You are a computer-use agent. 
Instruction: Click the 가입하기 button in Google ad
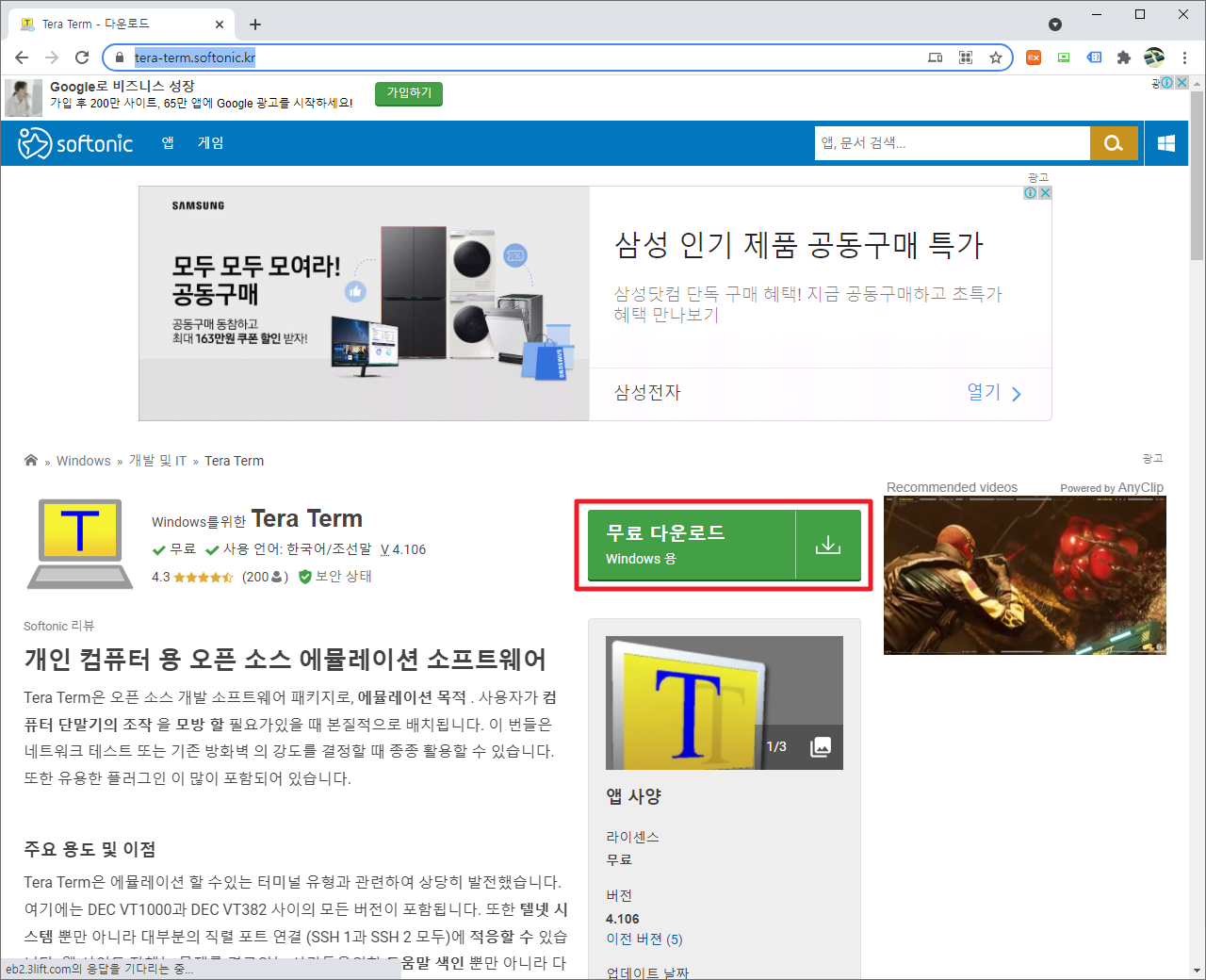[x=409, y=93]
